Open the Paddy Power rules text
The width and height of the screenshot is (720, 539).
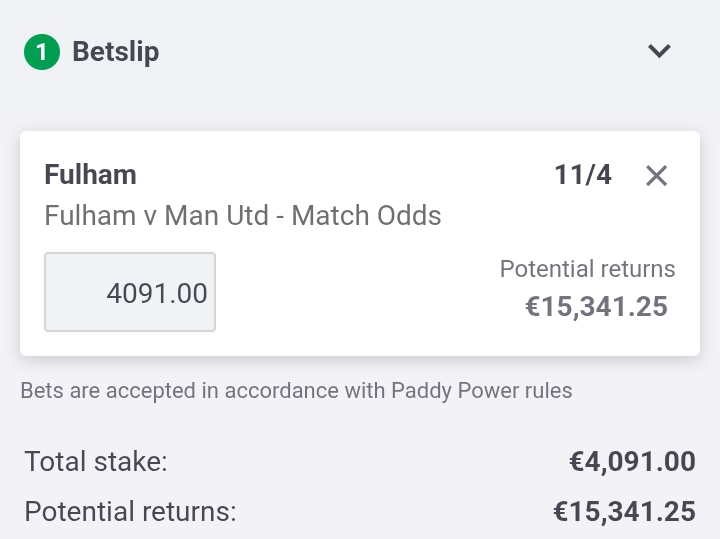482,391
